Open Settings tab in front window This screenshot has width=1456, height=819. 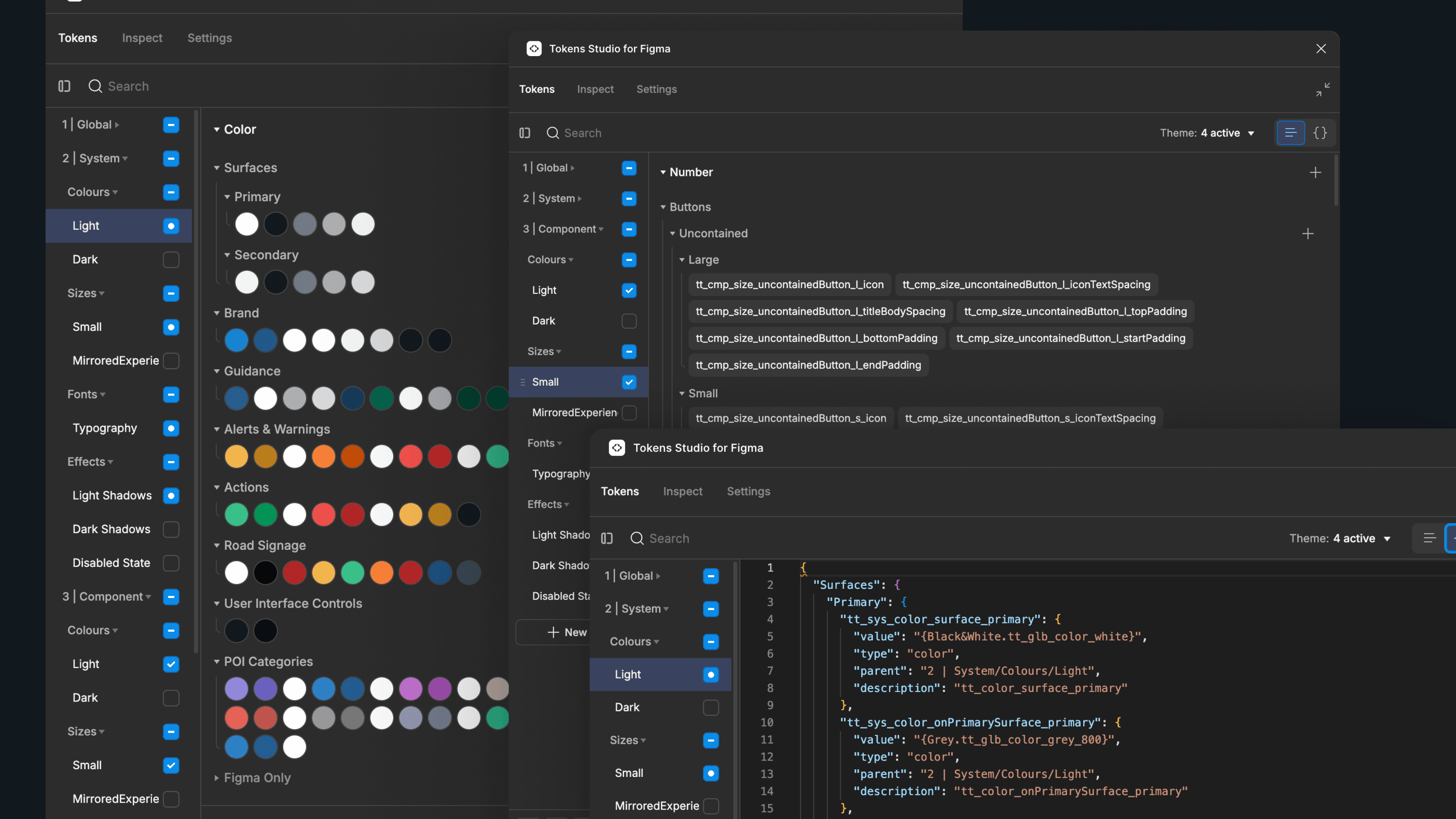[748, 491]
